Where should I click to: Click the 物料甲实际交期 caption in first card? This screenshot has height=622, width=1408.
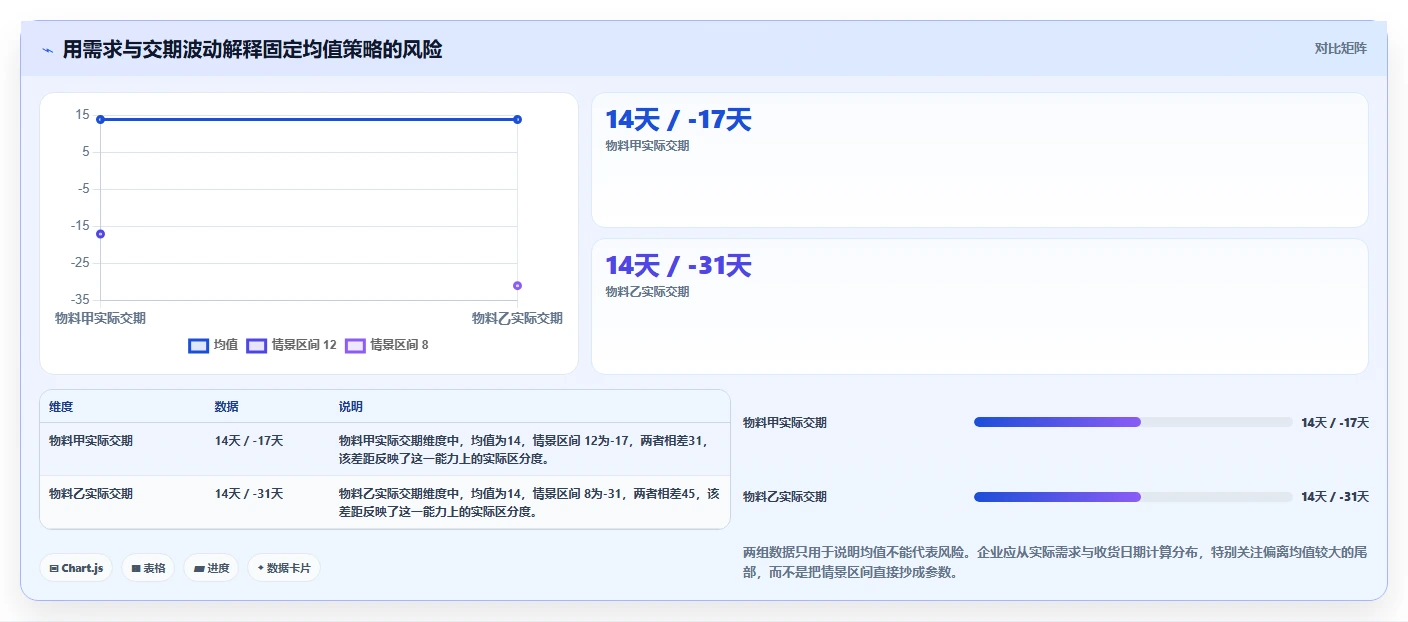[647, 146]
